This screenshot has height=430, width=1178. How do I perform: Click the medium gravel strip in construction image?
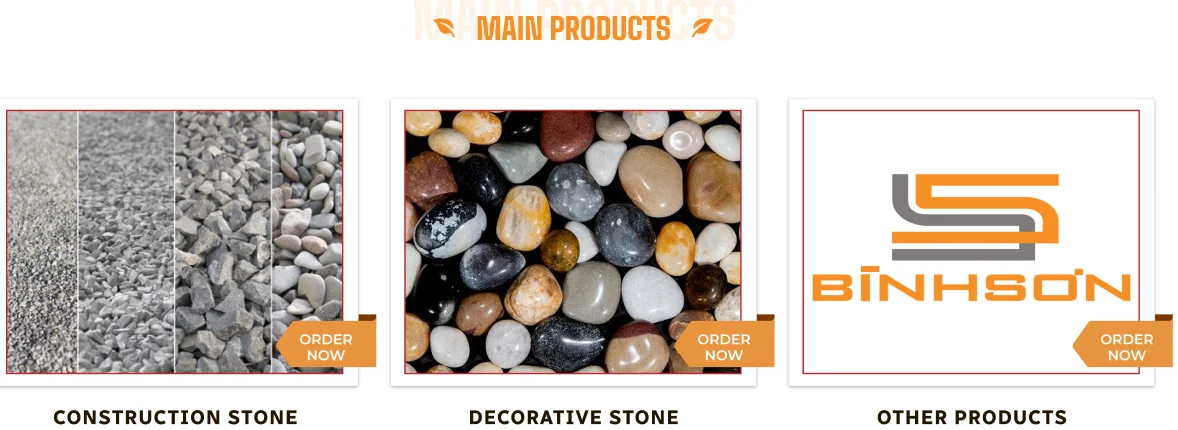pos(126,242)
